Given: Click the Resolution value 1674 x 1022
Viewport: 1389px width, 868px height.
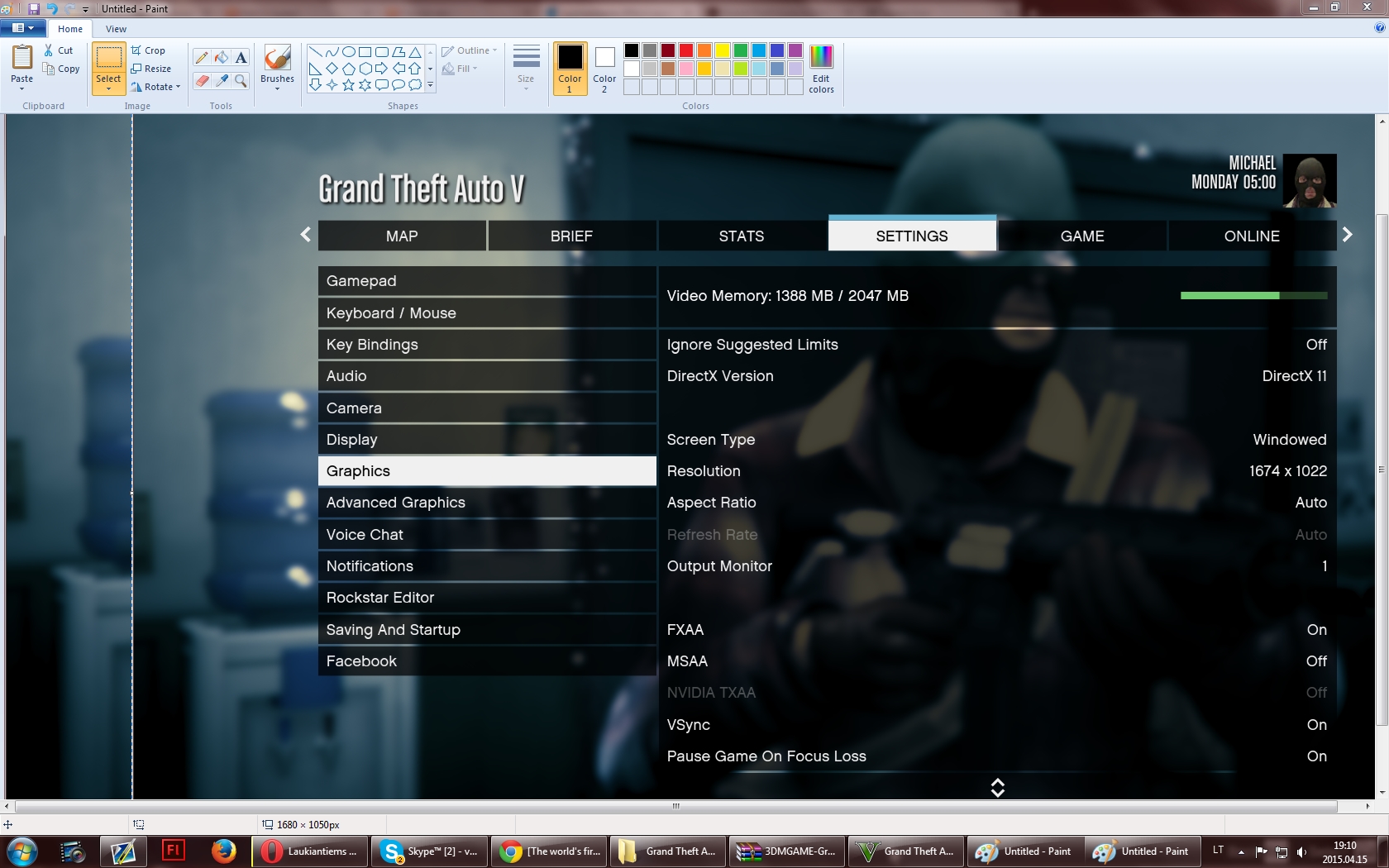Looking at the screenshot, I should 1288,471.
